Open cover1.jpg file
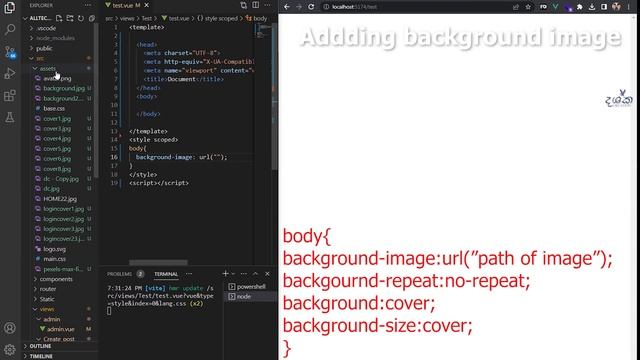 (x=57, y=118)
